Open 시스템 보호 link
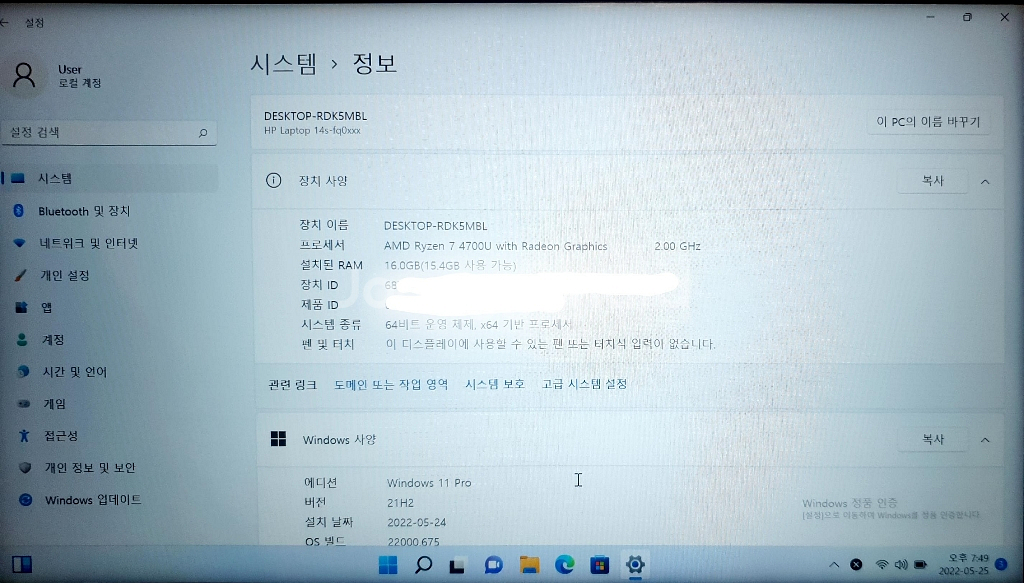 [494, 384]
